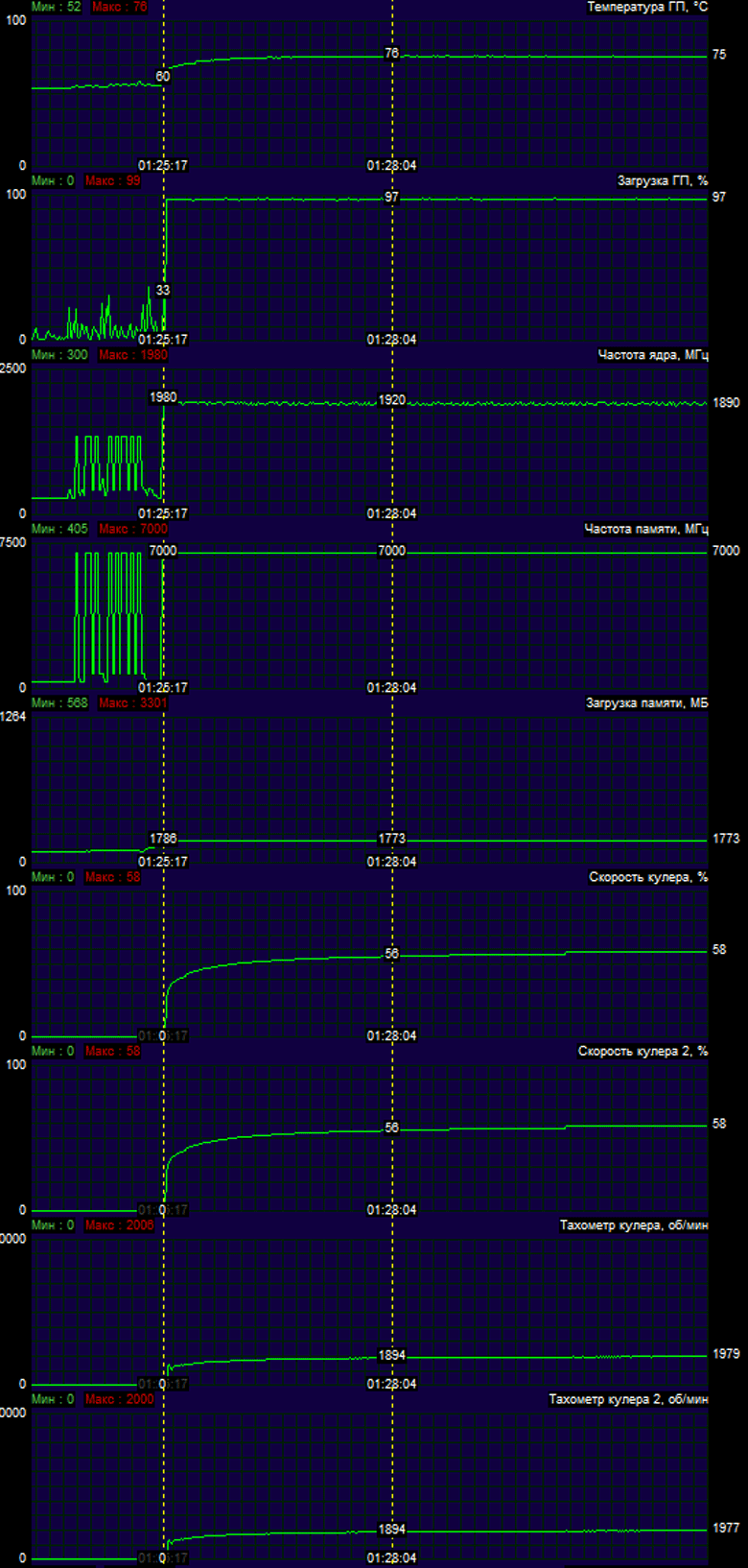The height and width of the screenshot is (1568, 748).
Task: Click the 01:28:04 timestamp in the 'Температура ГП' graph
Action: [x=392, y=166]
